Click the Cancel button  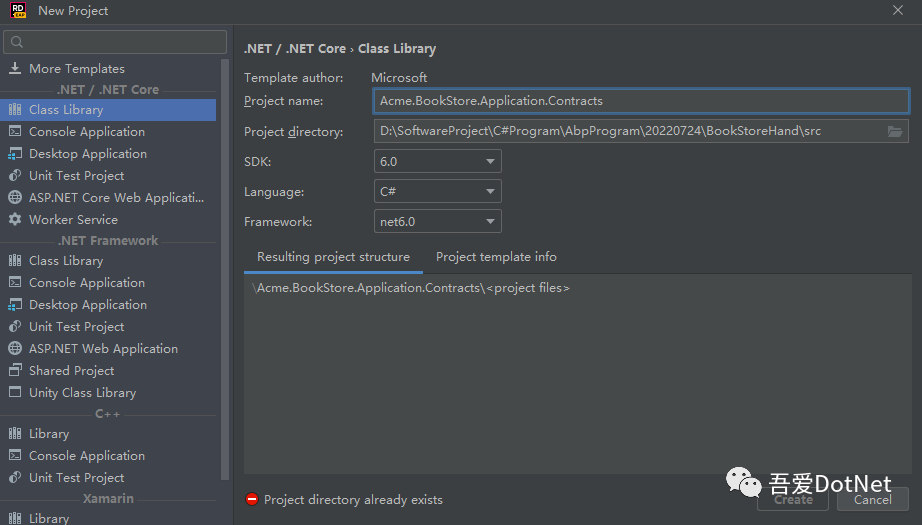click(x=873, y=500)
